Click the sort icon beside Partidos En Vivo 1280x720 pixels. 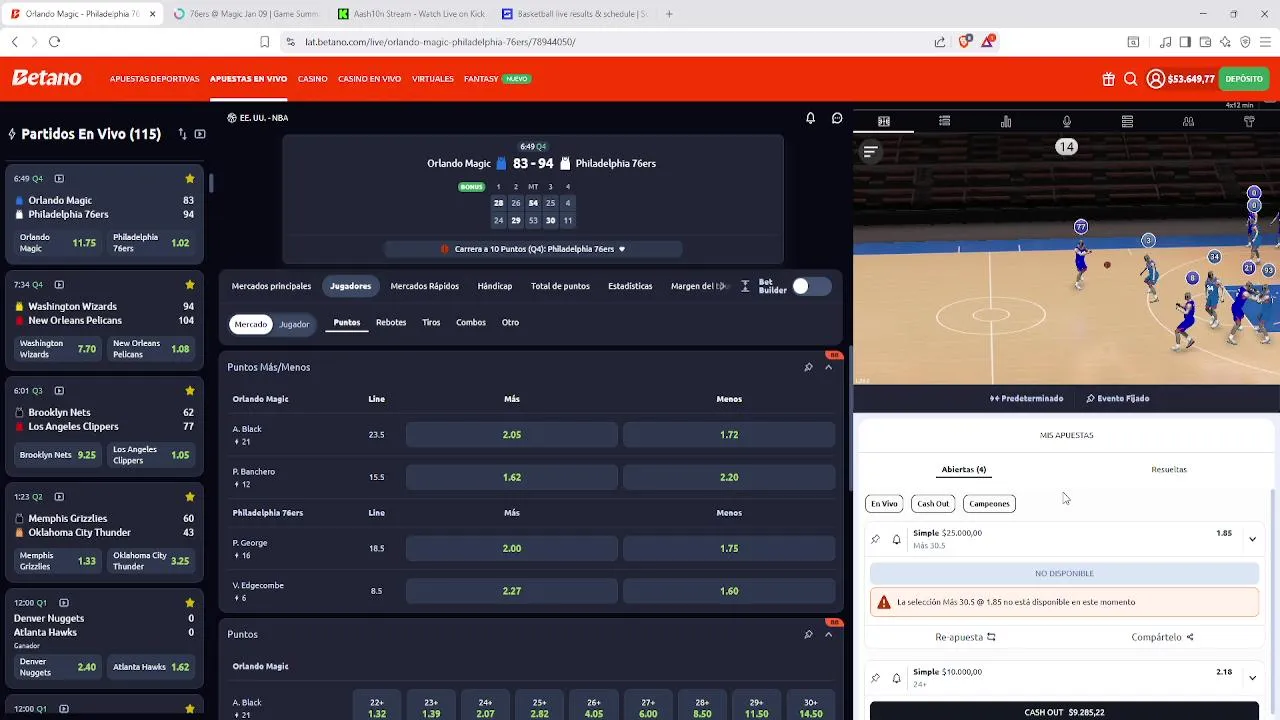(182, 134)
